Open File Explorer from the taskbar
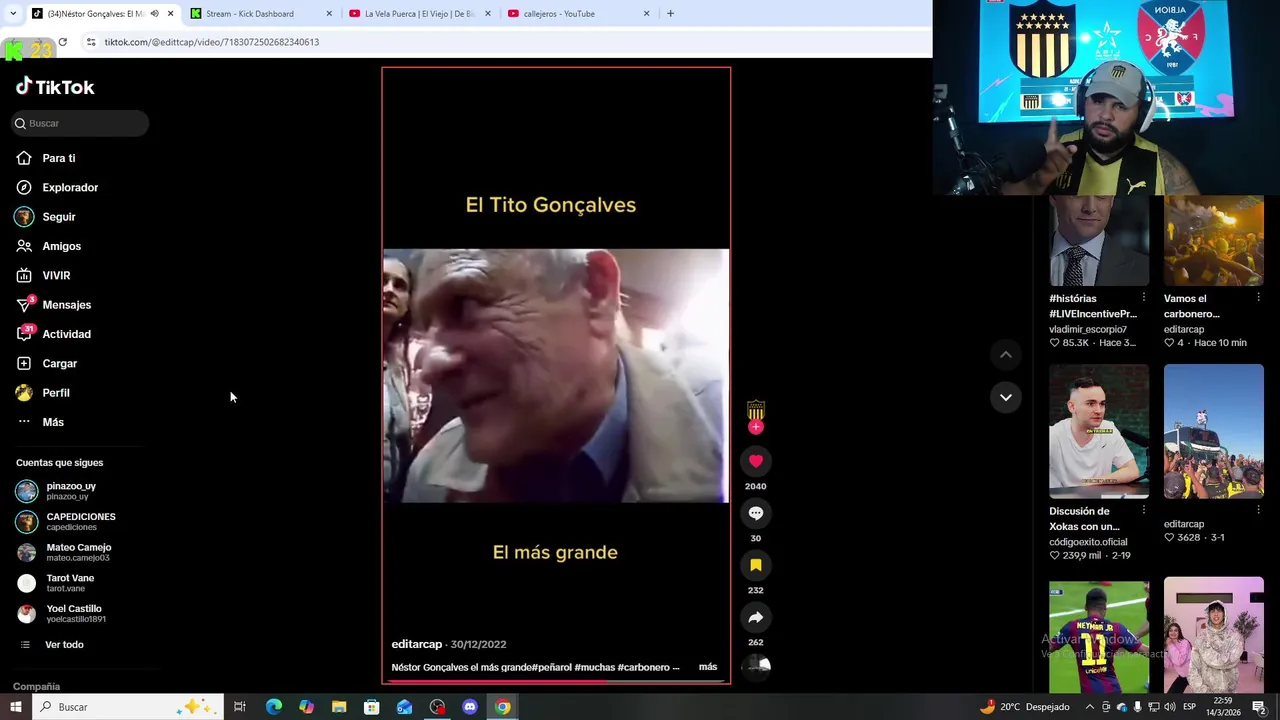The height and width of the screenshot is (720, 1280). 339,707
